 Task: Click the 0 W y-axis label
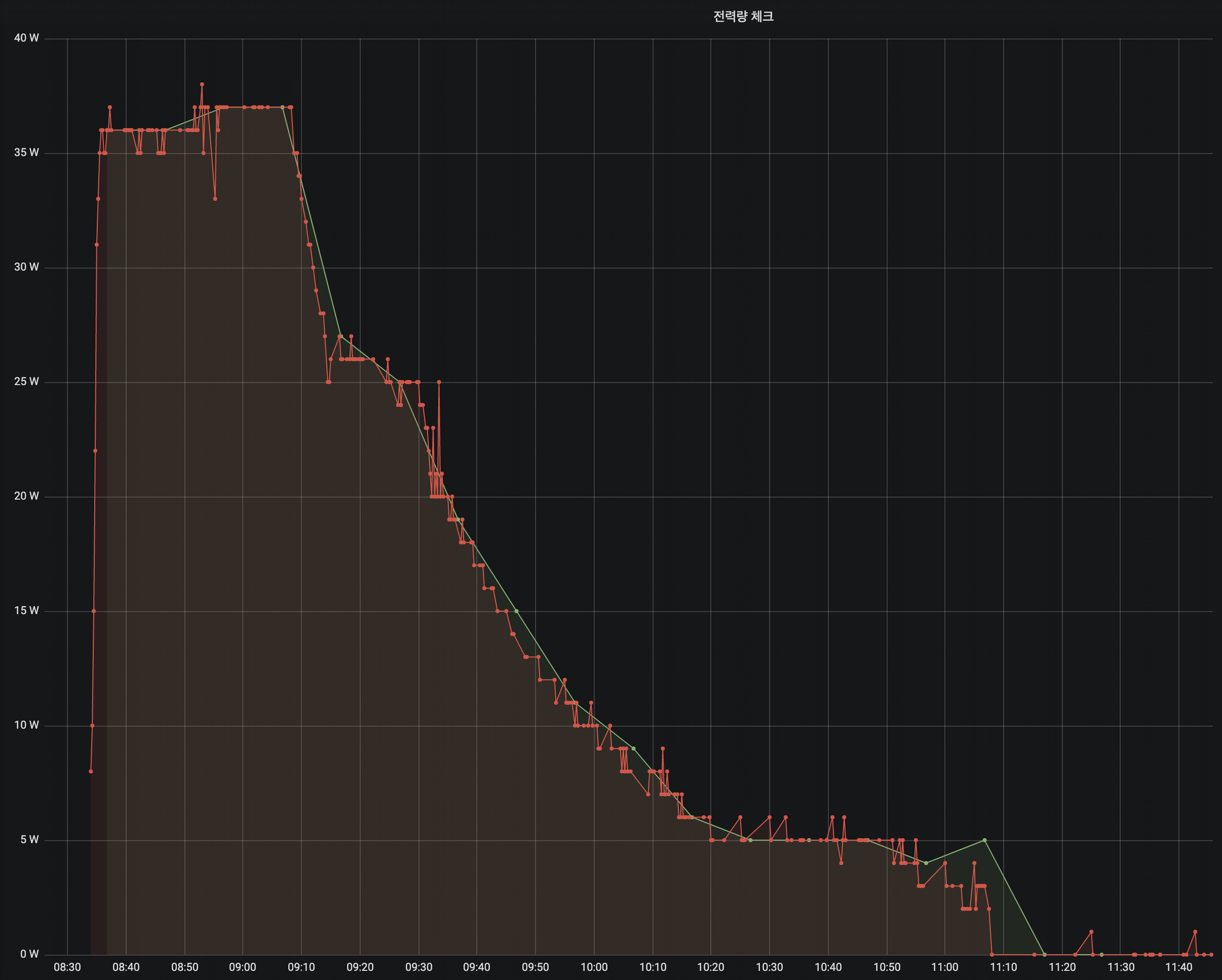click(29, 954)
